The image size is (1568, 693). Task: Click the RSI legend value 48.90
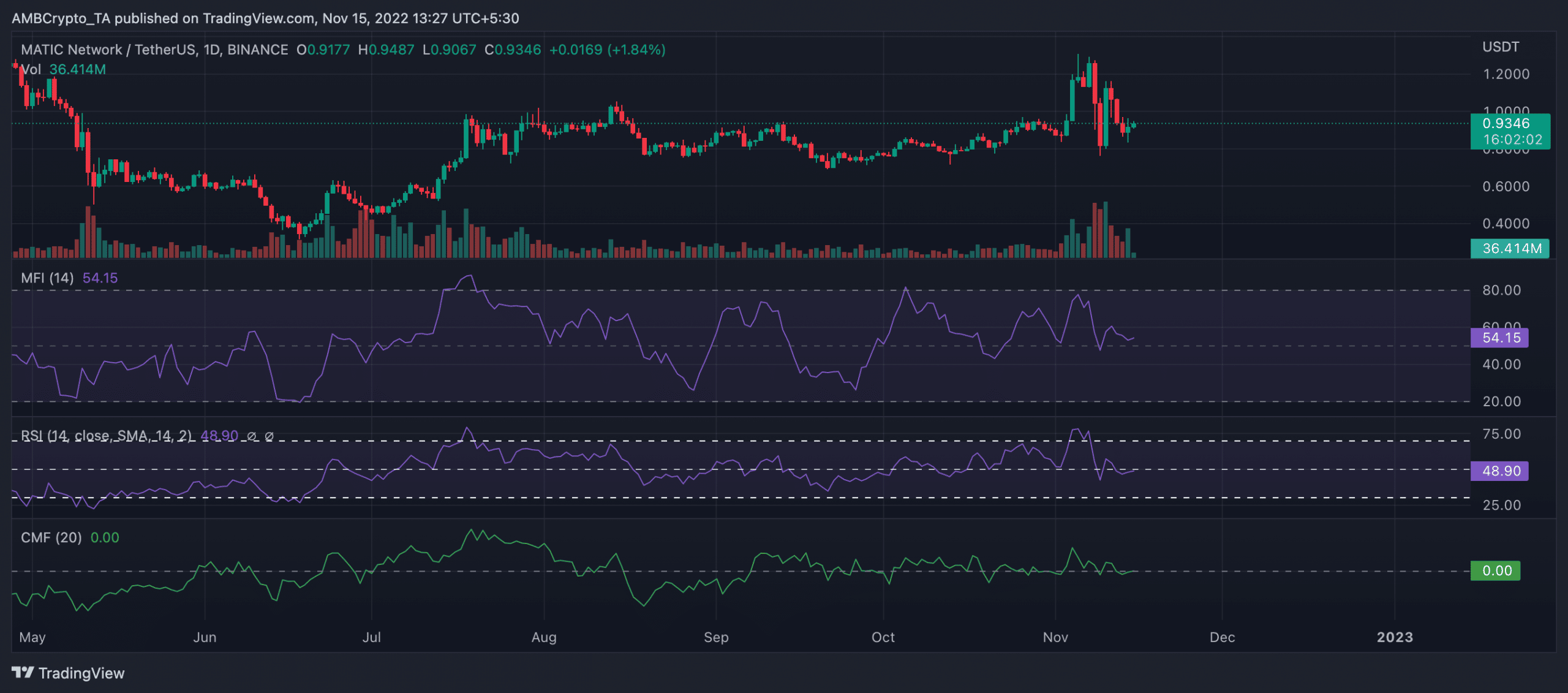pyautogui.click(x=219, y=436)
